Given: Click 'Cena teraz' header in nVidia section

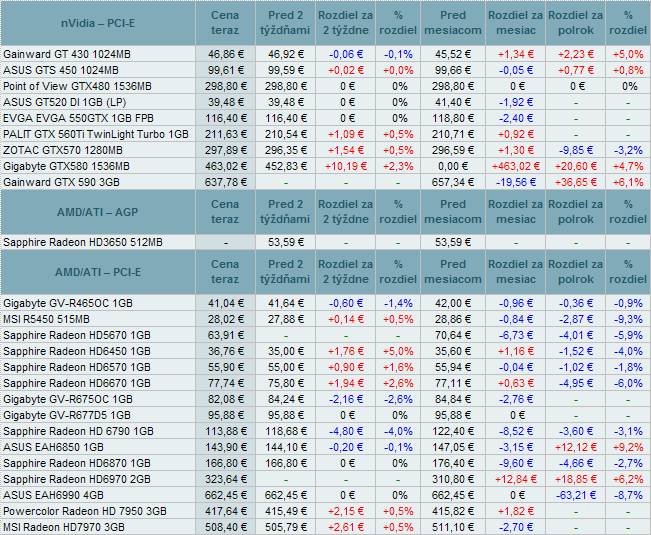Looking at the screenshot, I should 225,23.
